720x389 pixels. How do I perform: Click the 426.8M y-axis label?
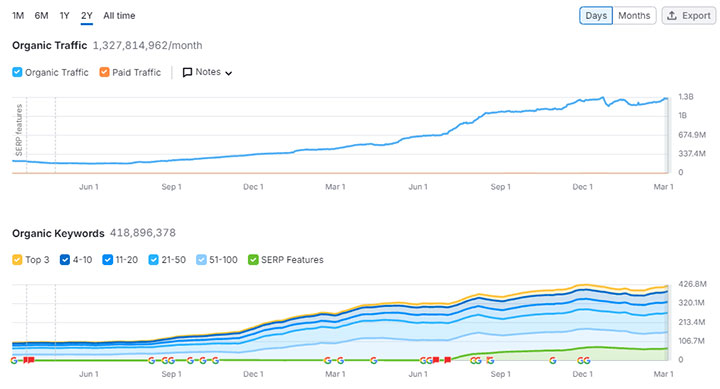click(x=692, y=284)
